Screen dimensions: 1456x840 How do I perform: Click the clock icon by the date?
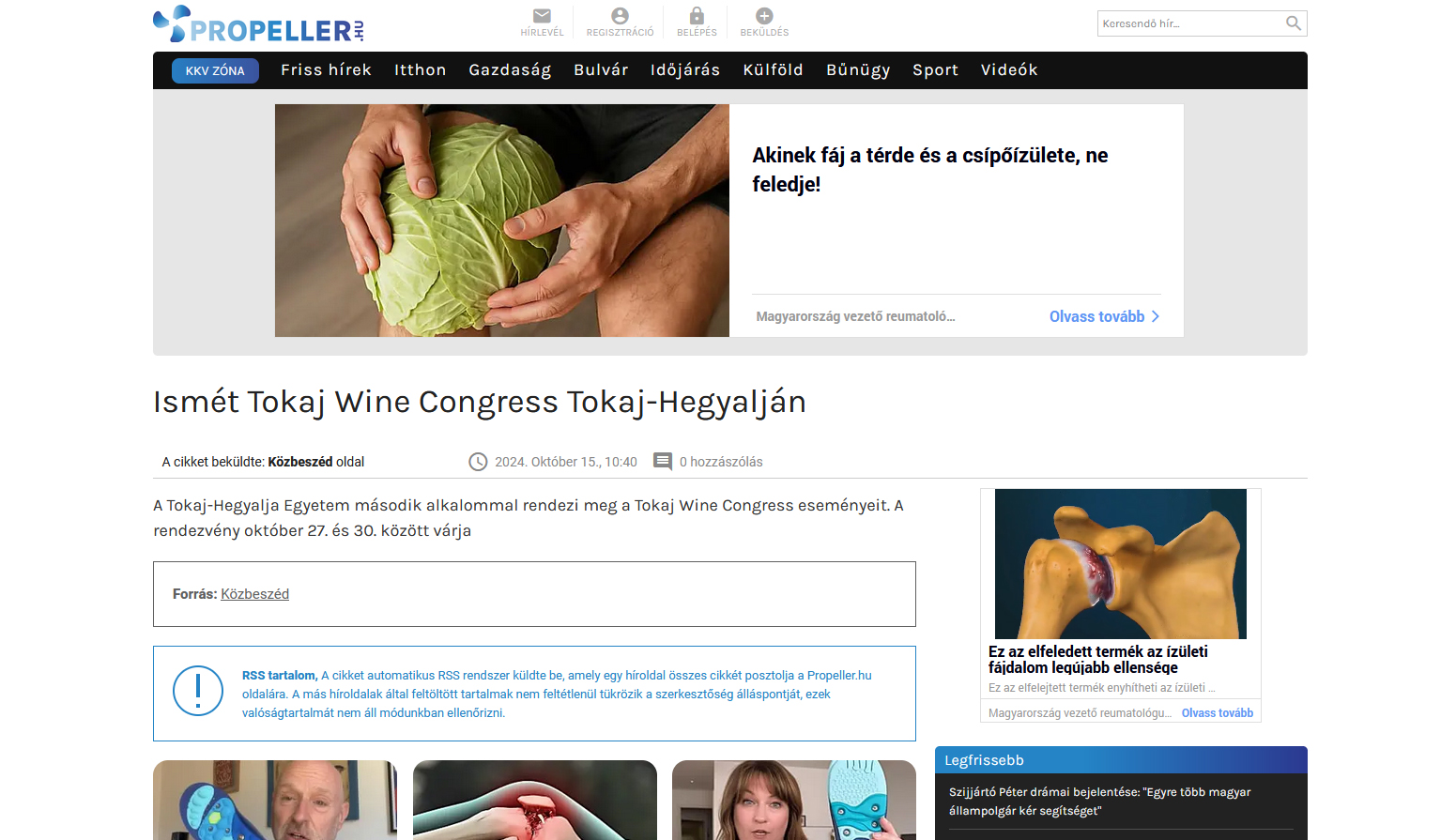tap(478, 462)
